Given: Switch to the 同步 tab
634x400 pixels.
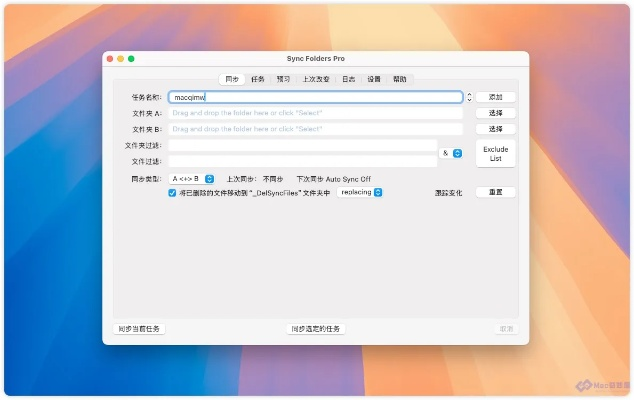Looking at the screenshot, I should pyautogui.click(x=232, y=79).
